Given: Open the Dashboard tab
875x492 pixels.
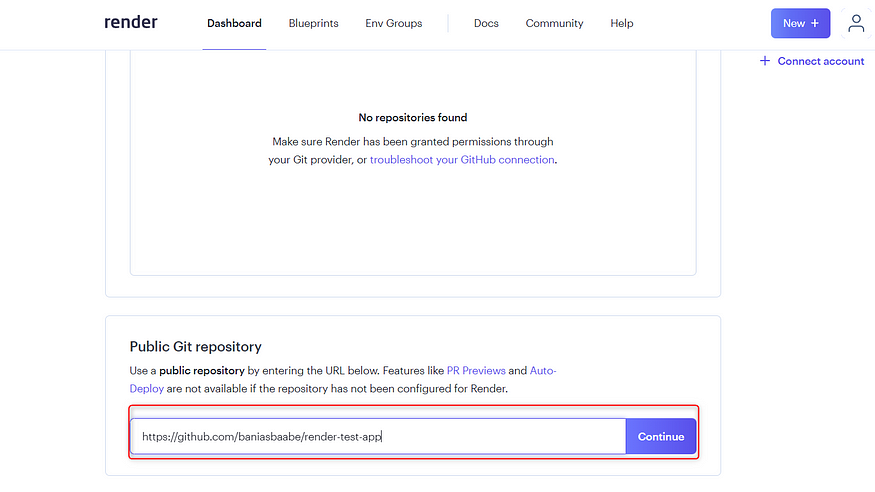Looking at the screenshot, I should point(234,23).
